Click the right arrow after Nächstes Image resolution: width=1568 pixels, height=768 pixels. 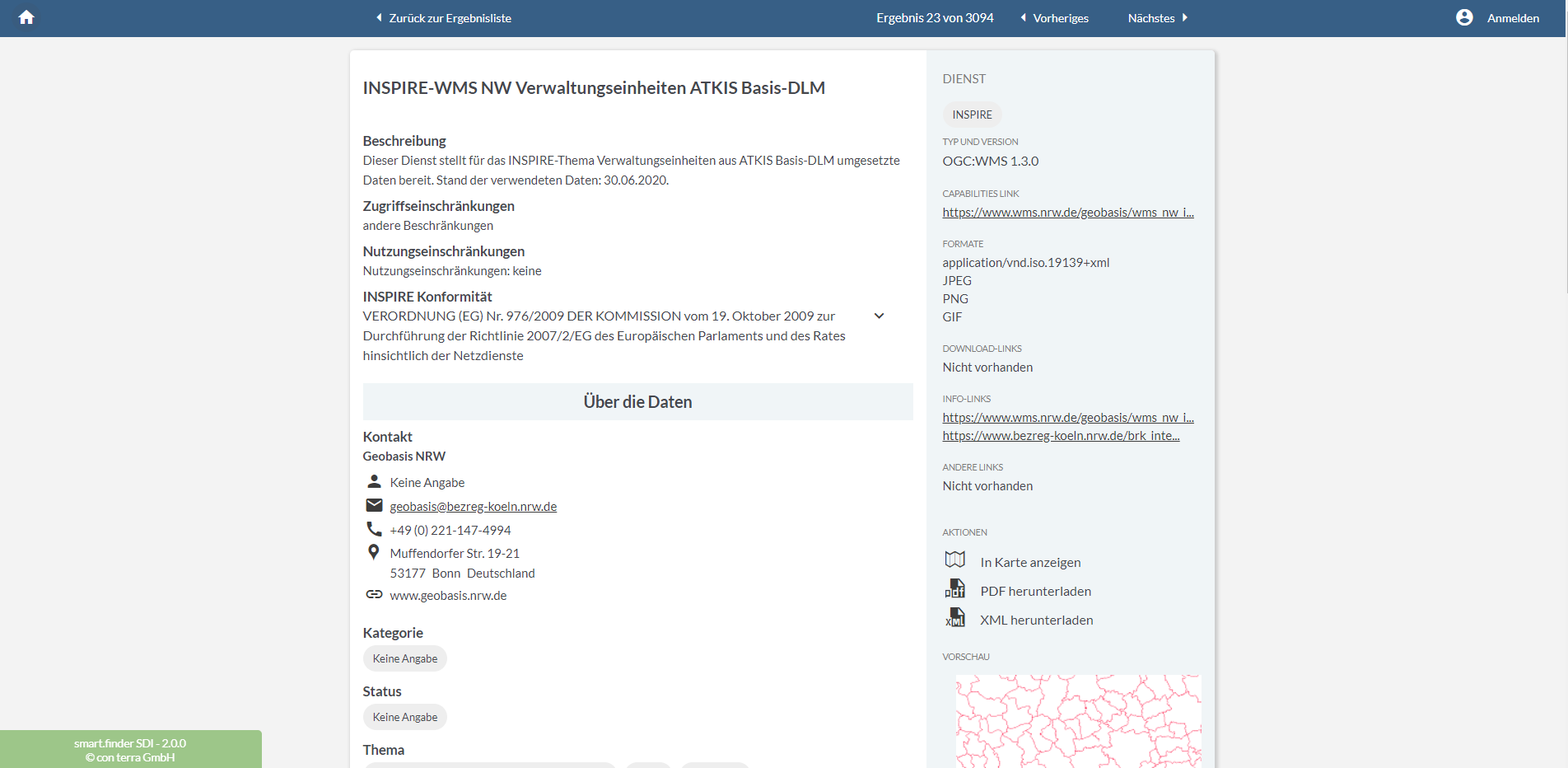point(1185,17)
